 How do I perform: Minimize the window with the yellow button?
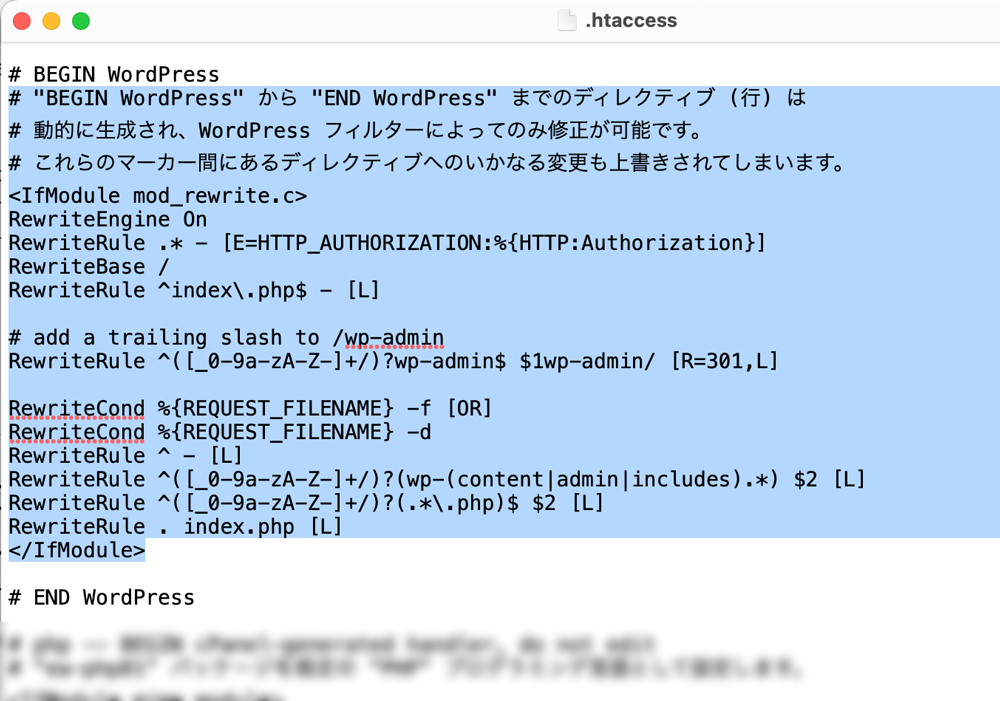pos(51,21)
